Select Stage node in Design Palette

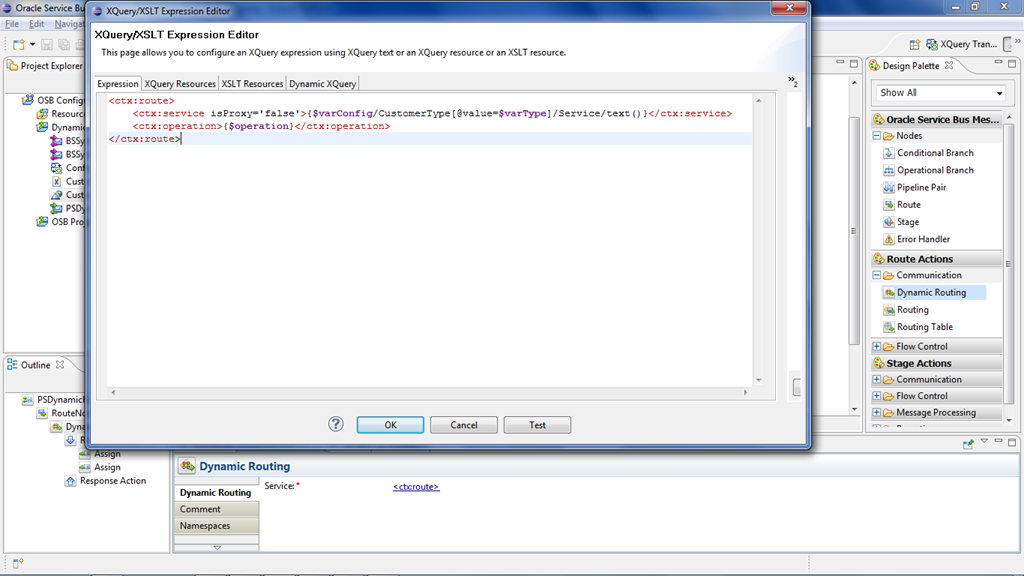click(x=907, y=222)
